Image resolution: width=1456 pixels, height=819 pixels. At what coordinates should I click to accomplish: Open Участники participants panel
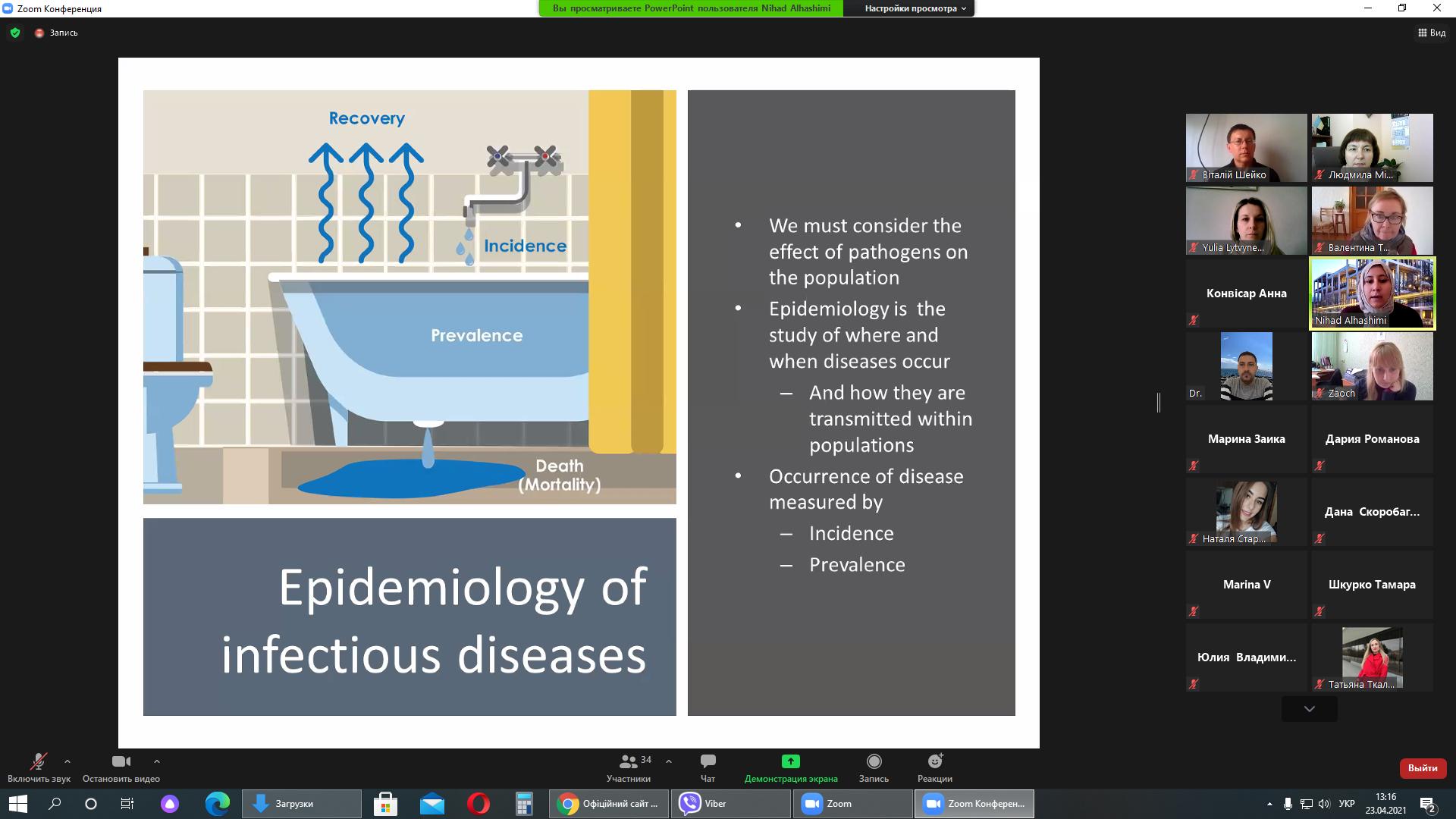pos(629,767)
